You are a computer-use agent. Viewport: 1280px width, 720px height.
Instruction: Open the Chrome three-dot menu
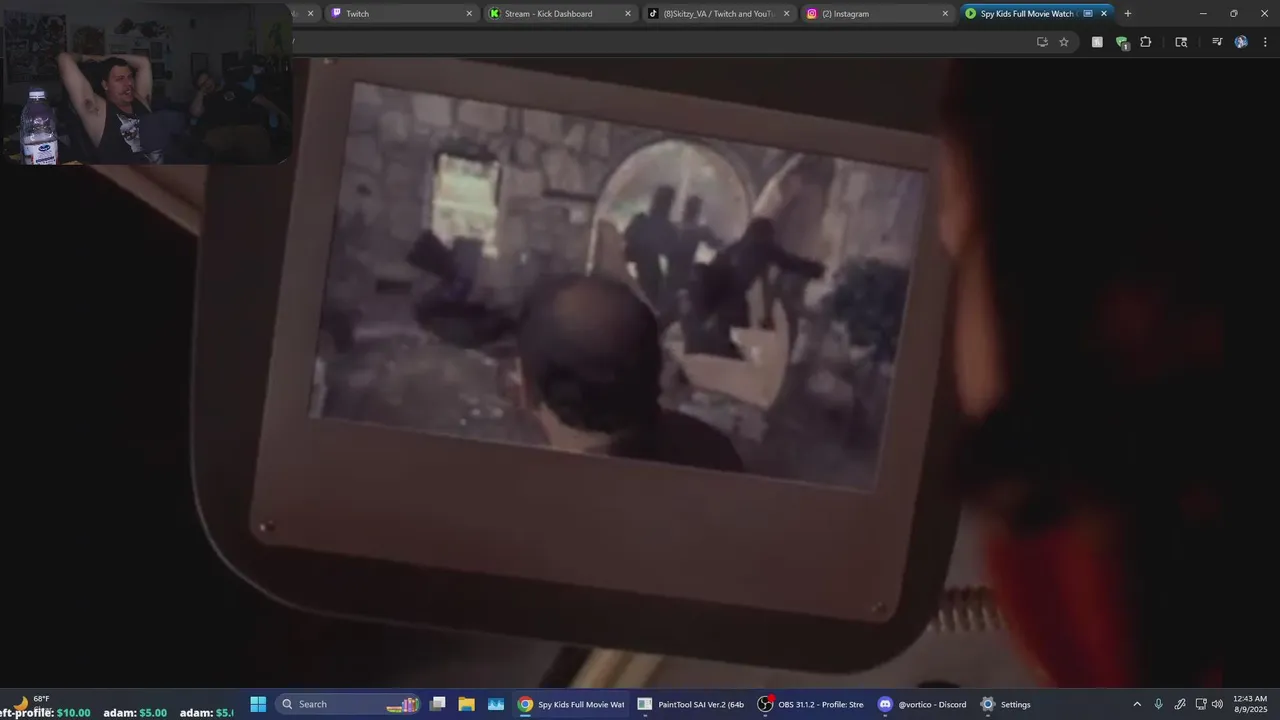(1265, 42)
